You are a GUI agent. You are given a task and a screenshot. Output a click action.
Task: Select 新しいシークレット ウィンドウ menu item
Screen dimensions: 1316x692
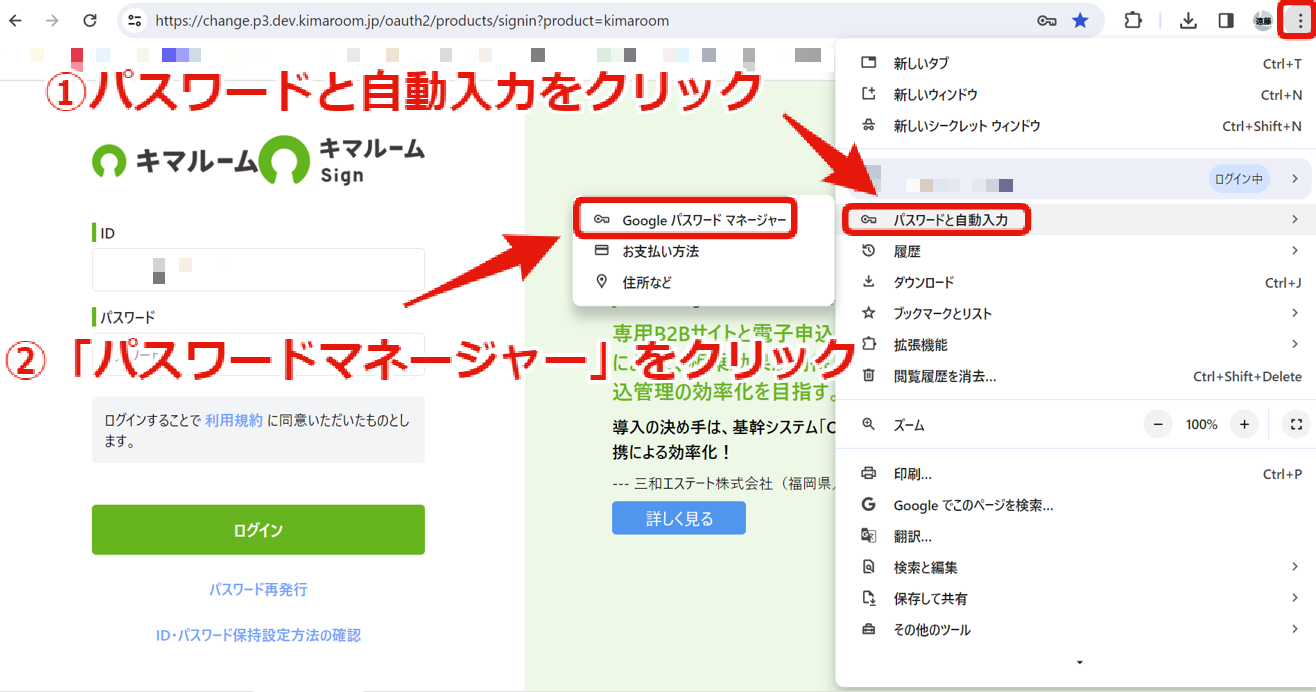click(1078, 126)
